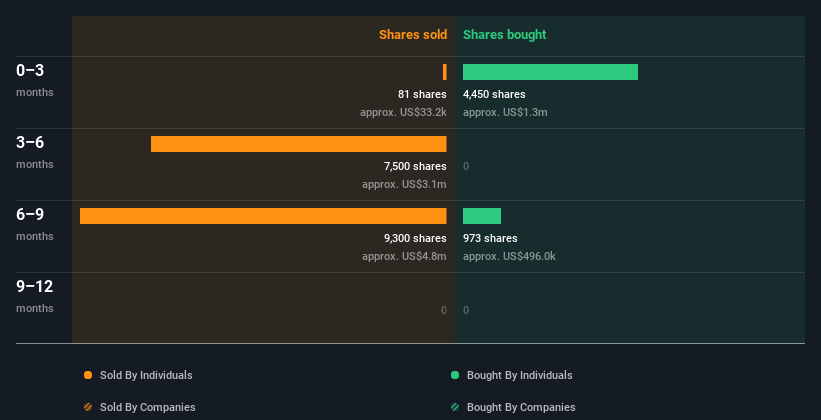Click the approx. US$1.3m value text
The image size is (821, 420).
pyautogui.click(x=505, y=112)
